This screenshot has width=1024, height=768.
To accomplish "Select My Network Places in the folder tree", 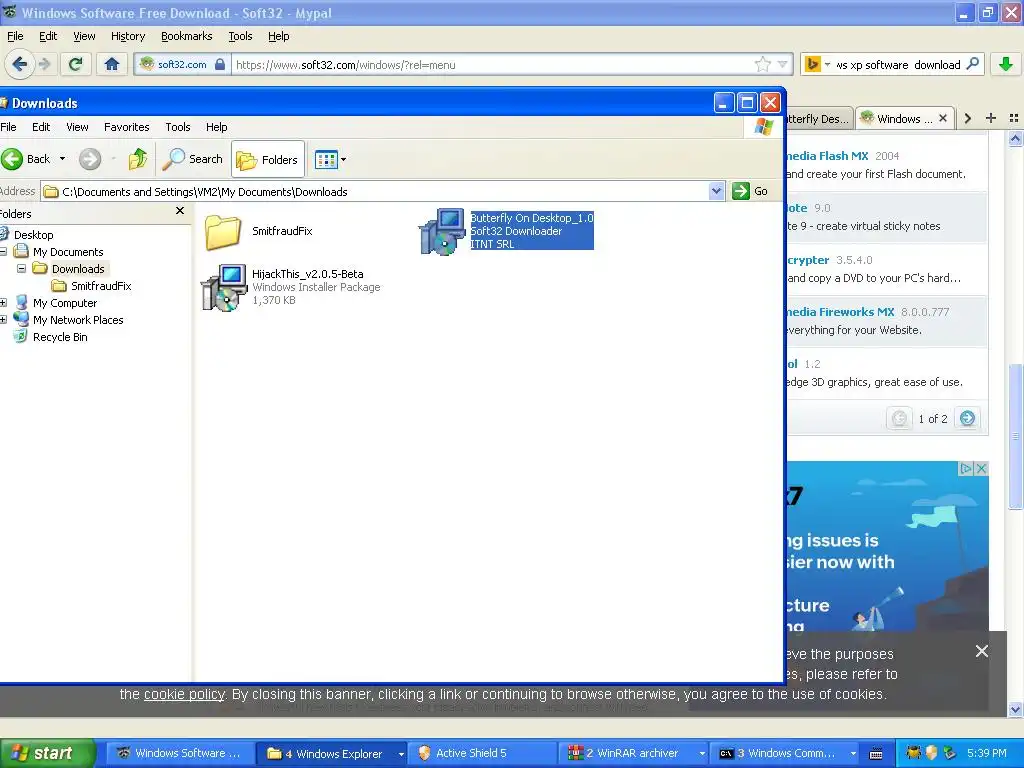I will click(78, 320).
